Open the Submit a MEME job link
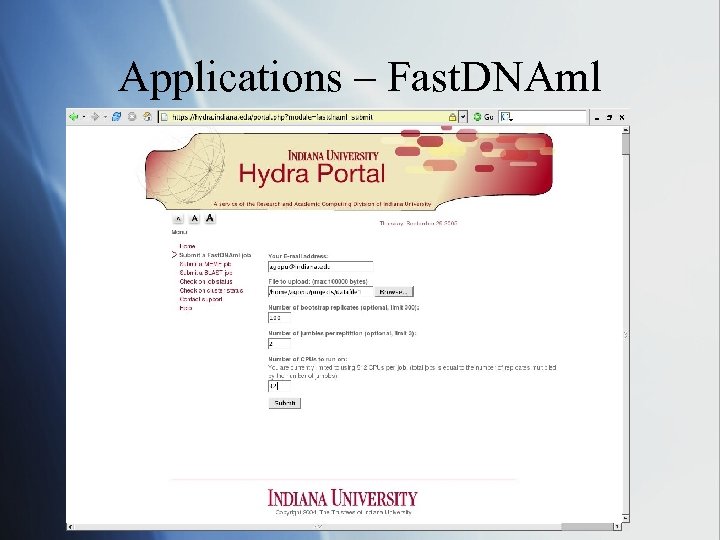Viewport: 720px width, 540px height. (x=205, y=264)
